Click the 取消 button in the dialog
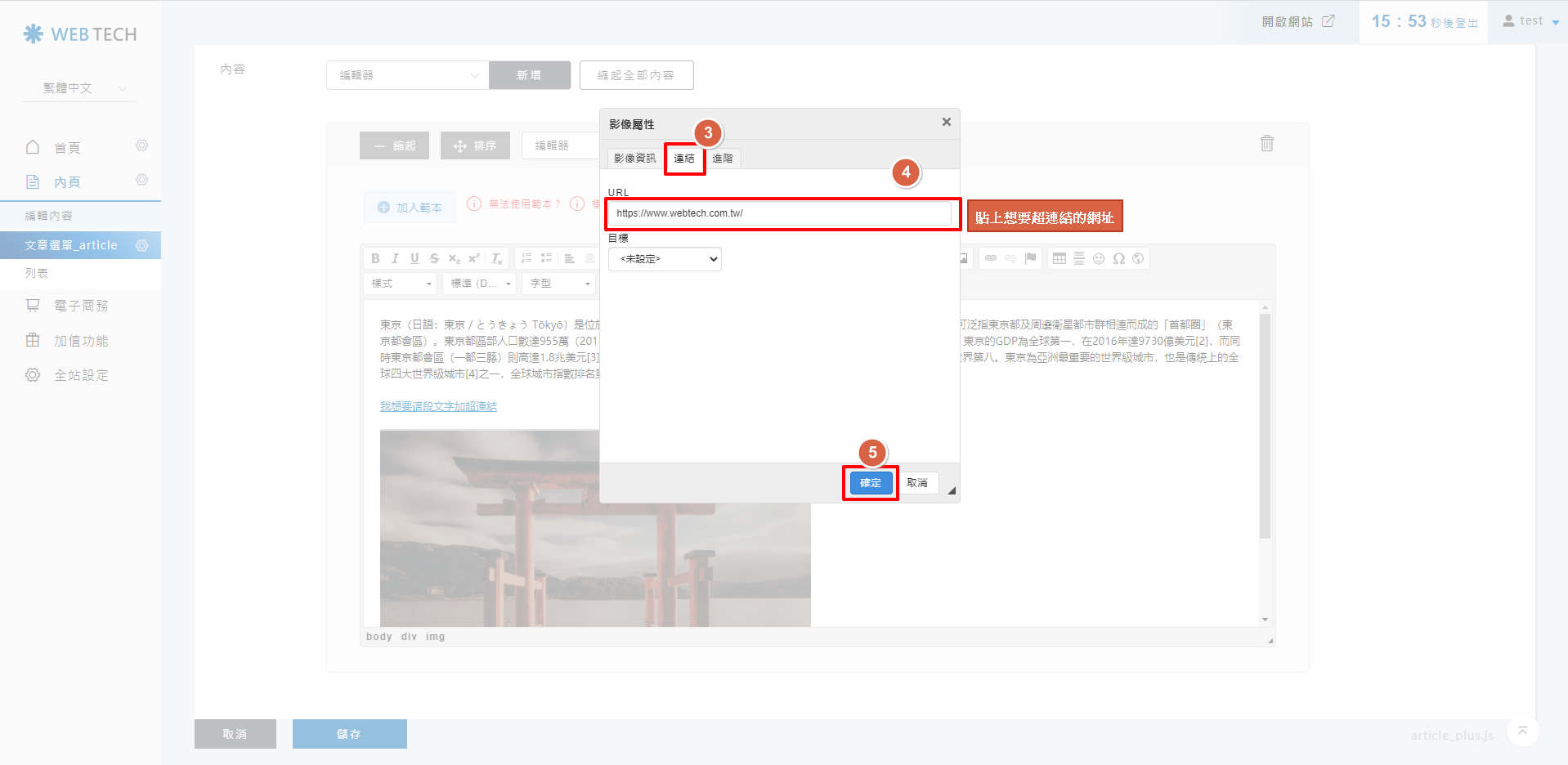 [x=917, y=483]
